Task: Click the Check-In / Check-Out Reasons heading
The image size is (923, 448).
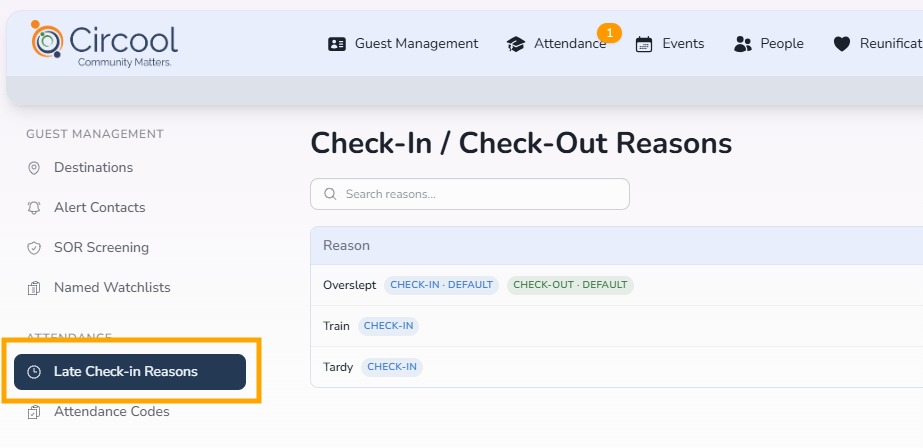Action: [521, 143]
